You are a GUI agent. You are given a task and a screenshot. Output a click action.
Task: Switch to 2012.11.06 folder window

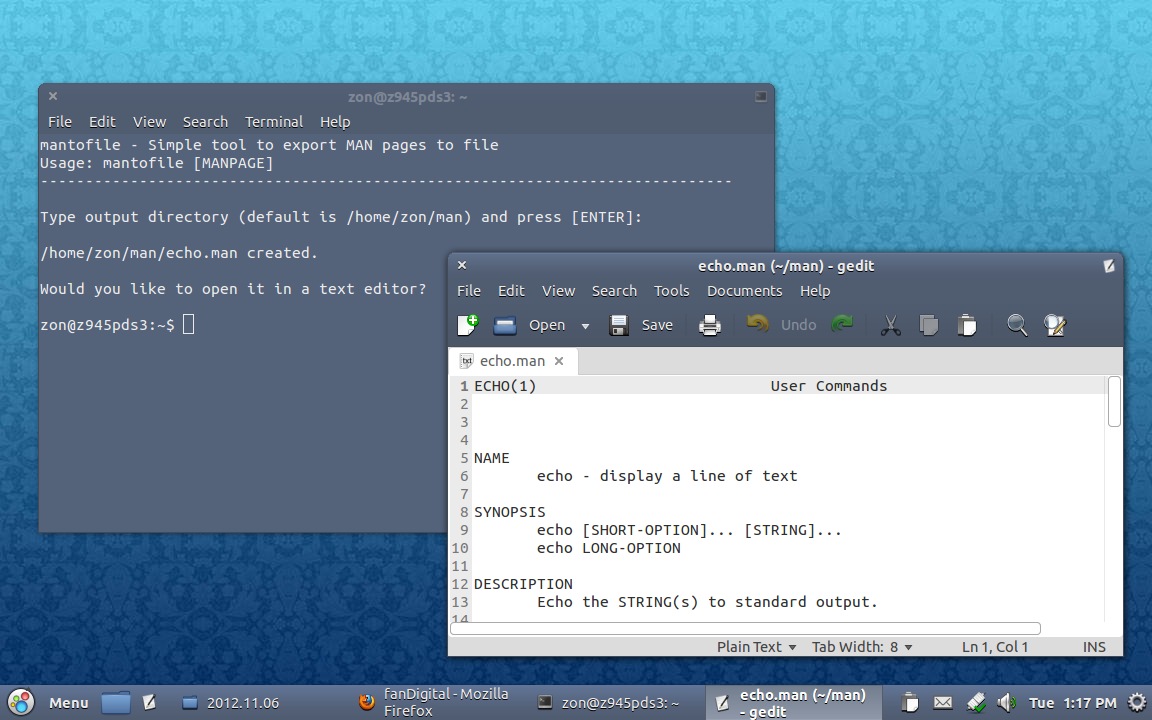[x=230, y=703]
